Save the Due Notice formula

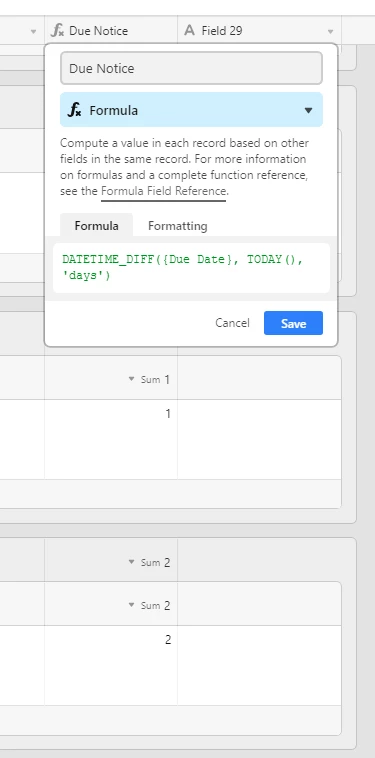coord(293,323)
